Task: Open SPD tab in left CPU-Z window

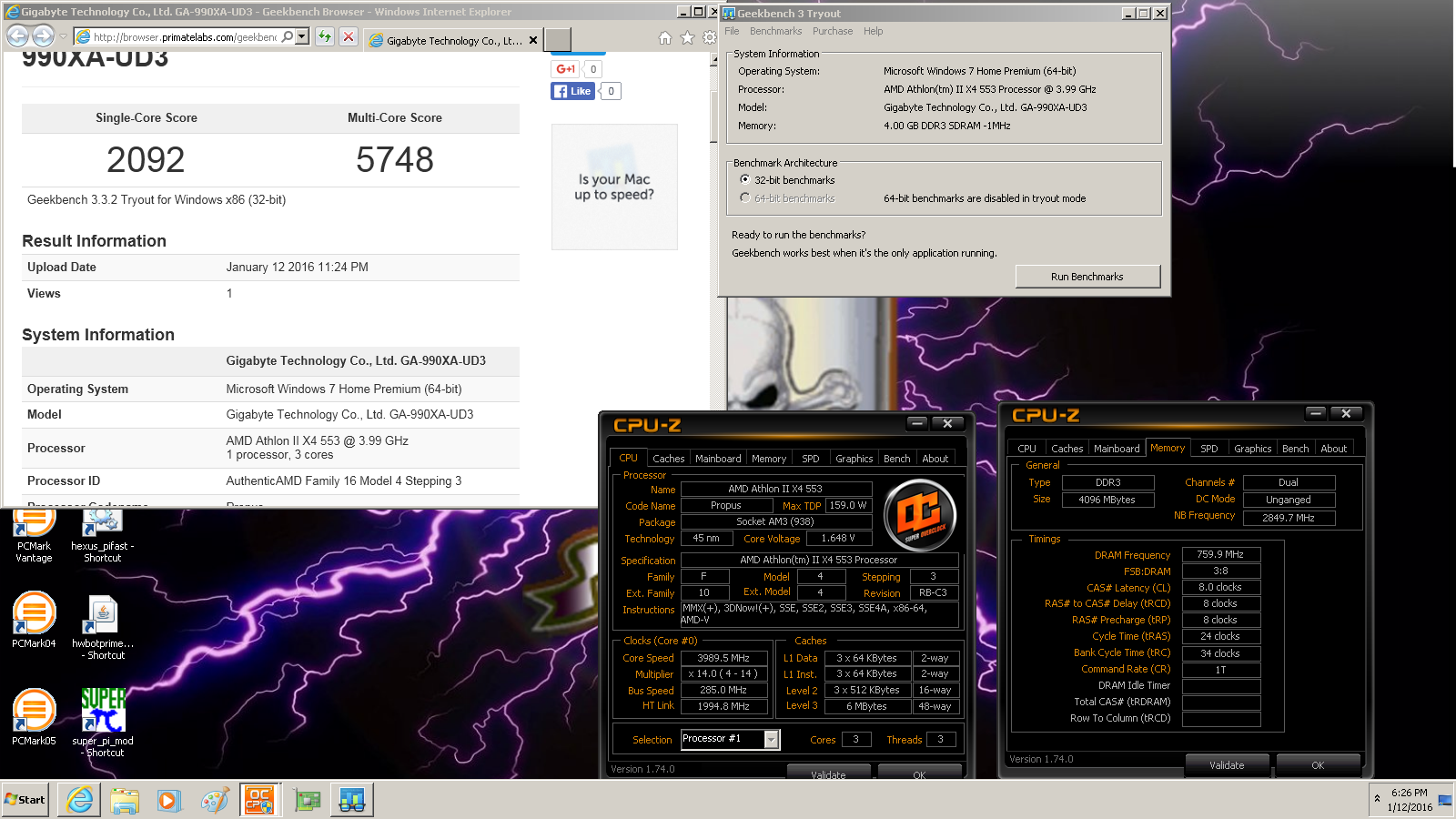Action: pyautogui.click(x=810, y=459)
